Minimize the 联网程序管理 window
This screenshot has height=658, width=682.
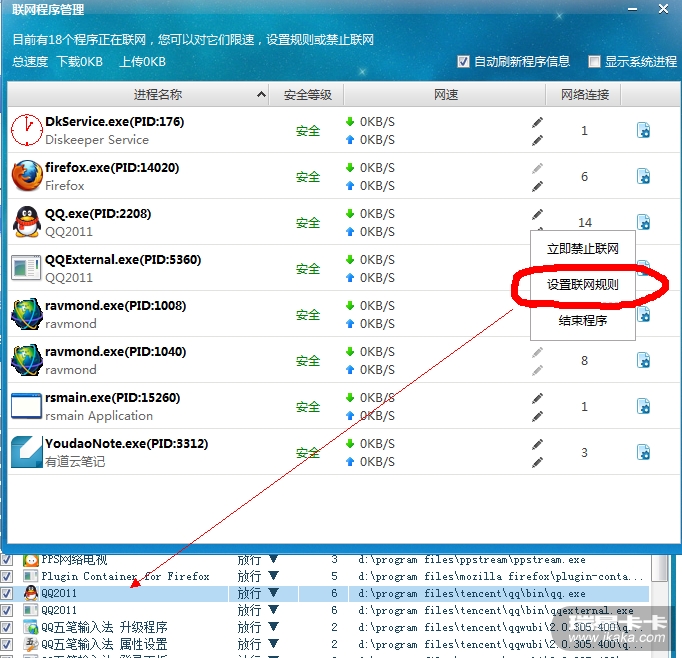632,9
